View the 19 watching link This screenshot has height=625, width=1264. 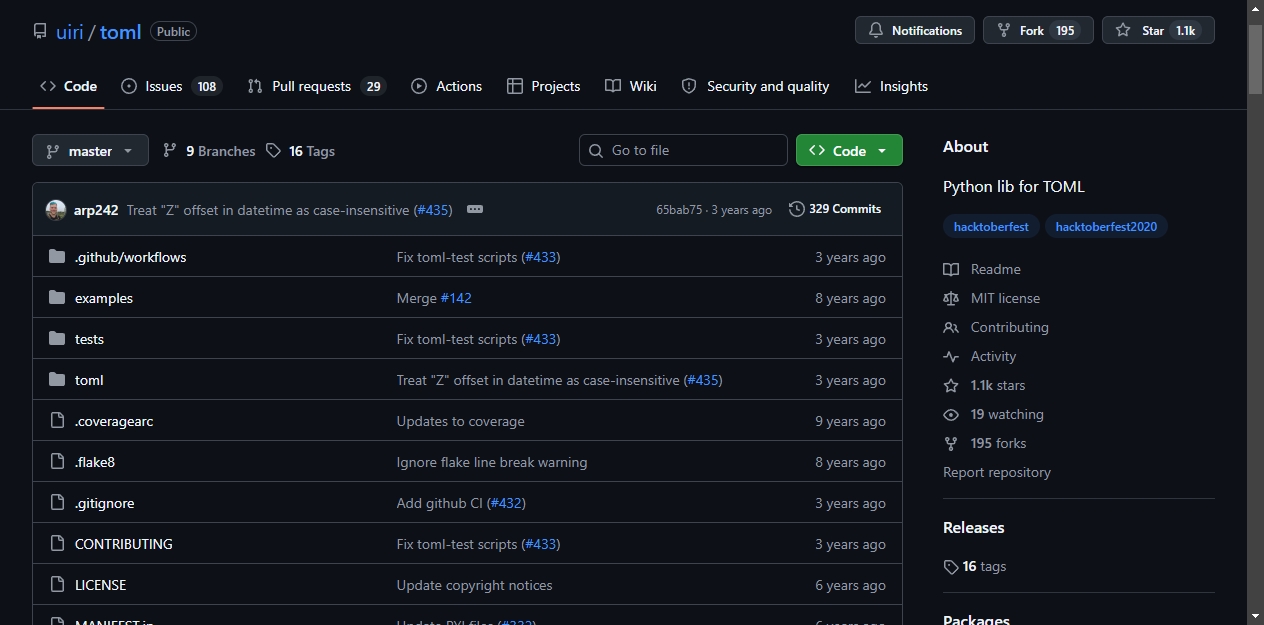993,414
